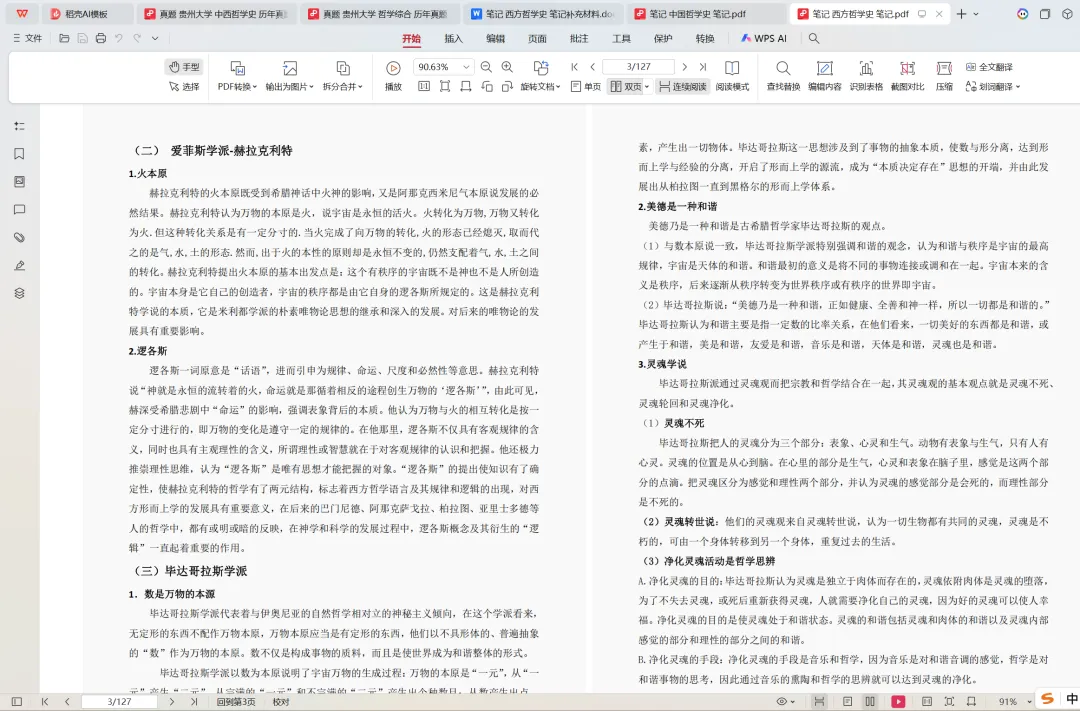Select the hand tool 手型
The height and width of the screenshot is (711, 1080).
coord(184,67)
